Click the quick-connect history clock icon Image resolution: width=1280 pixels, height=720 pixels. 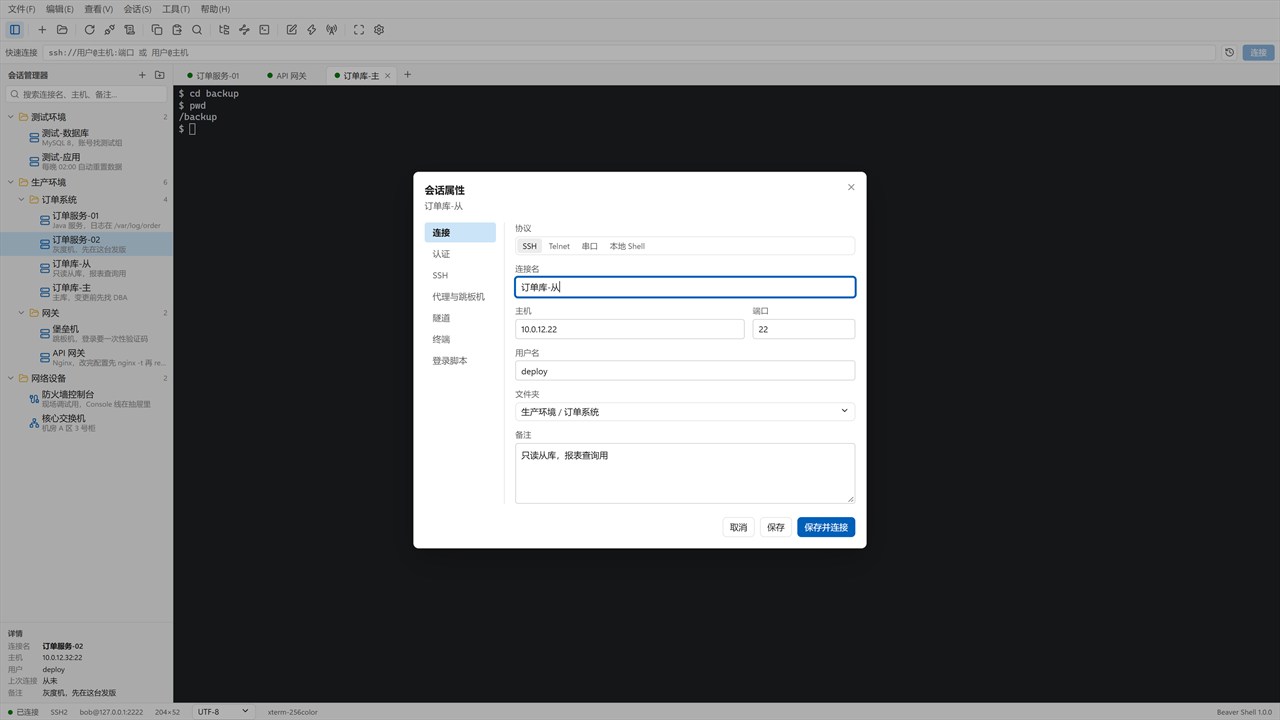tap(1229, 52)
